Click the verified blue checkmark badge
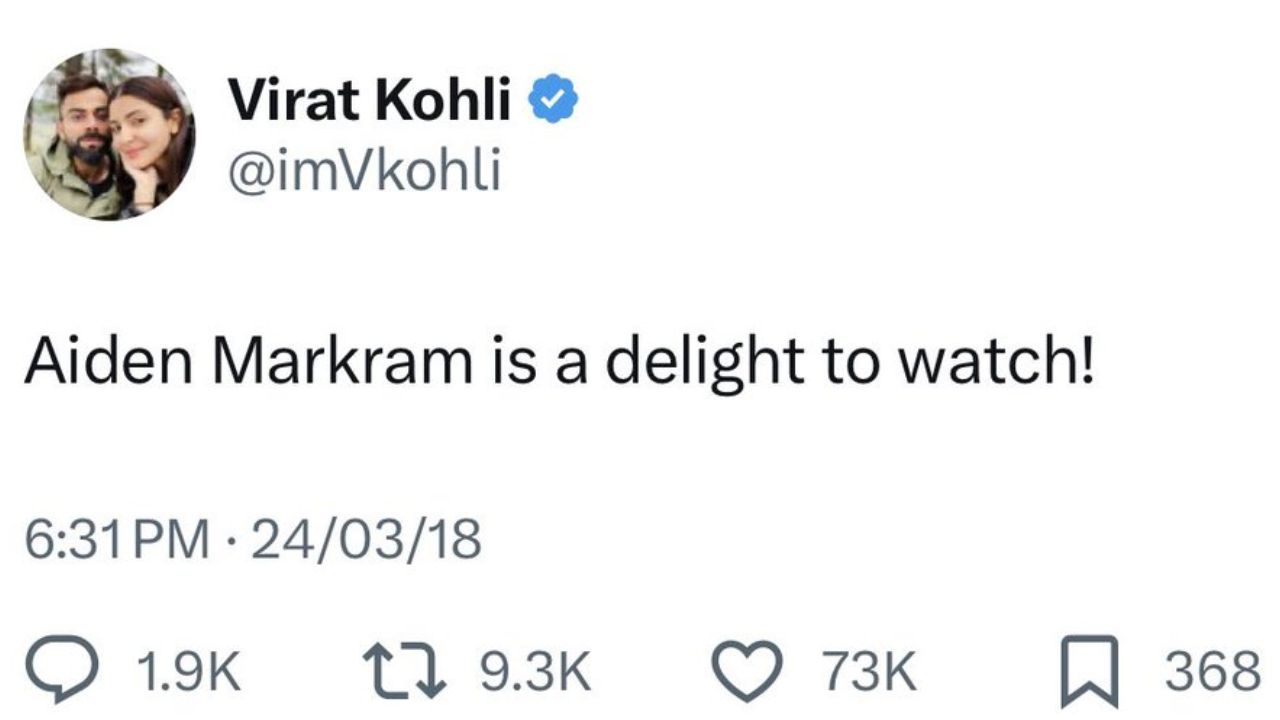The width and height of the screenshot is (1280, 720). (x=551, y=97)
